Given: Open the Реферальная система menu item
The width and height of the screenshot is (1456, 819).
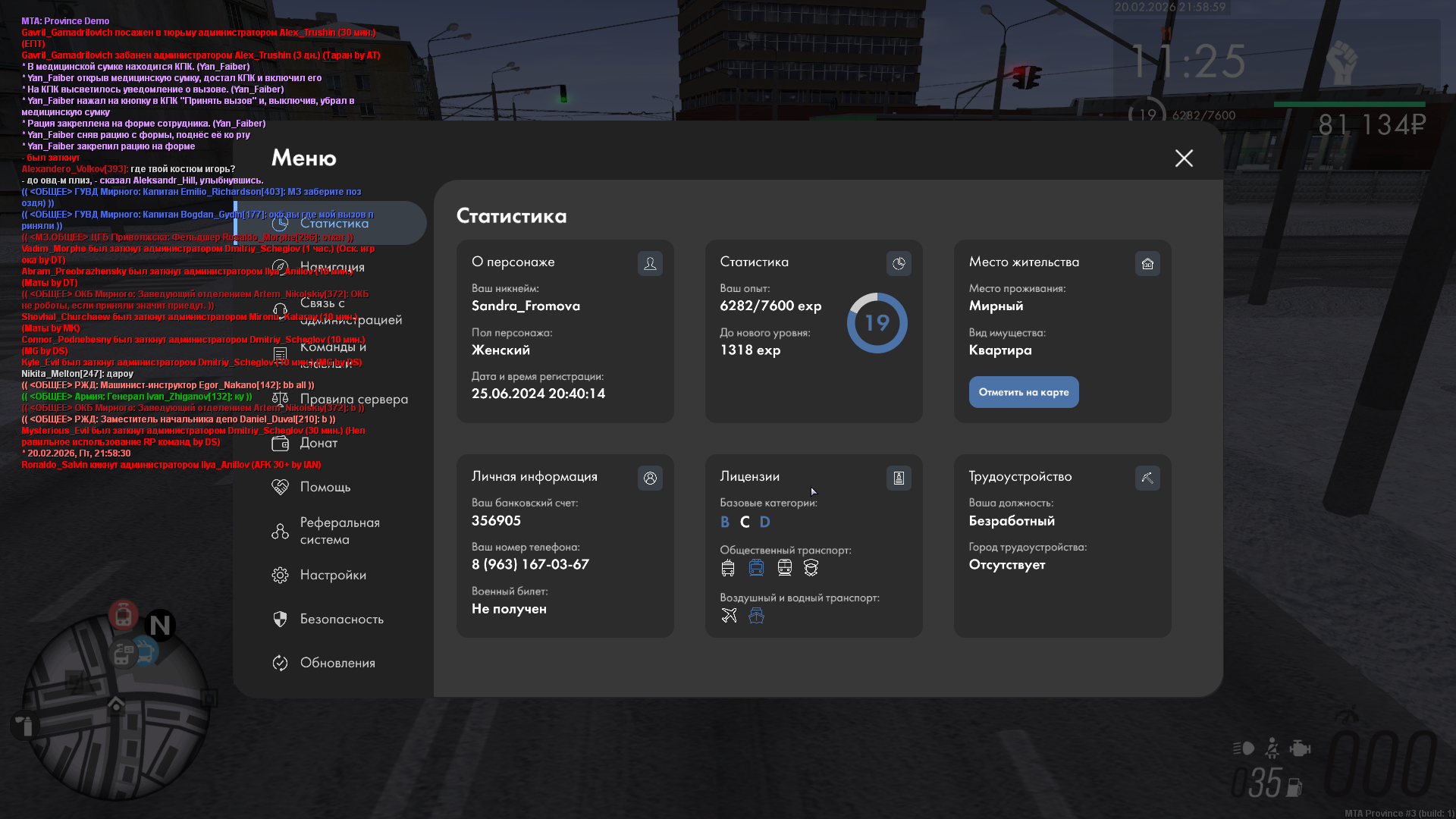Looking at the screenshot, I should pos(338,531).
